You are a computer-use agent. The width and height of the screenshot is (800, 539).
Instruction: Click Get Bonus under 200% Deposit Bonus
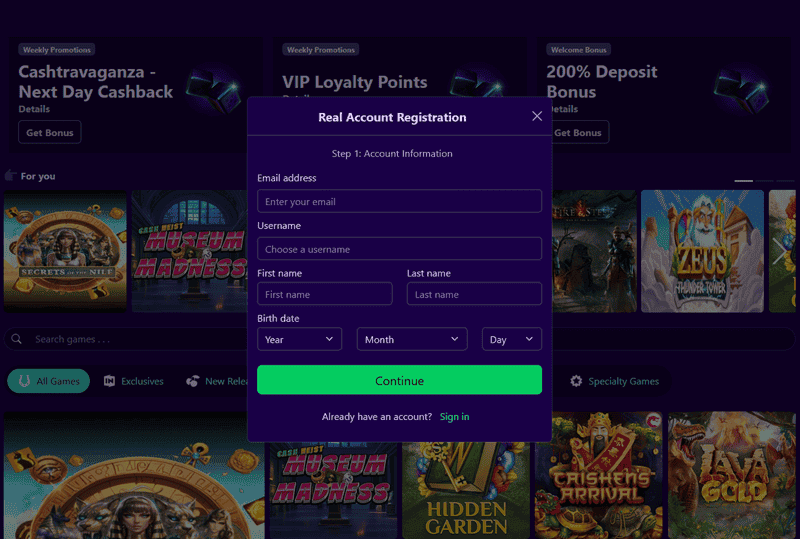580,132
